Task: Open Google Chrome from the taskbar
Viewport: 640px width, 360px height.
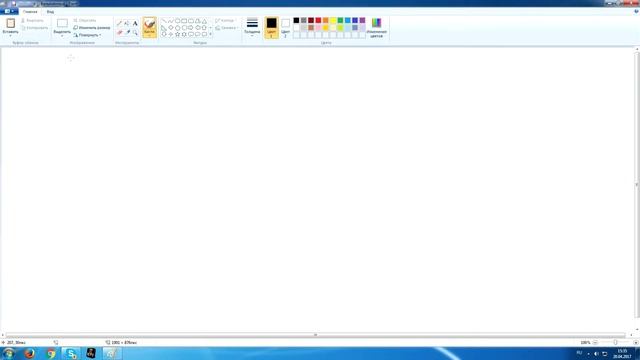Action: coord(51,353)
